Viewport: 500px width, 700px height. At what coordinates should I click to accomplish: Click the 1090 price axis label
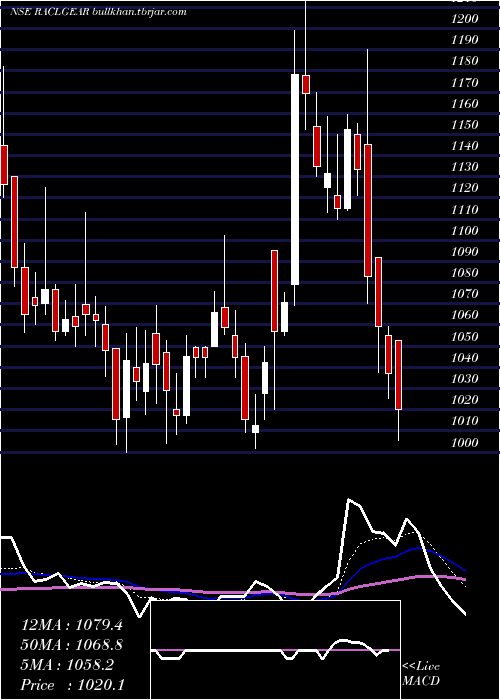click(x=465, y=252)
